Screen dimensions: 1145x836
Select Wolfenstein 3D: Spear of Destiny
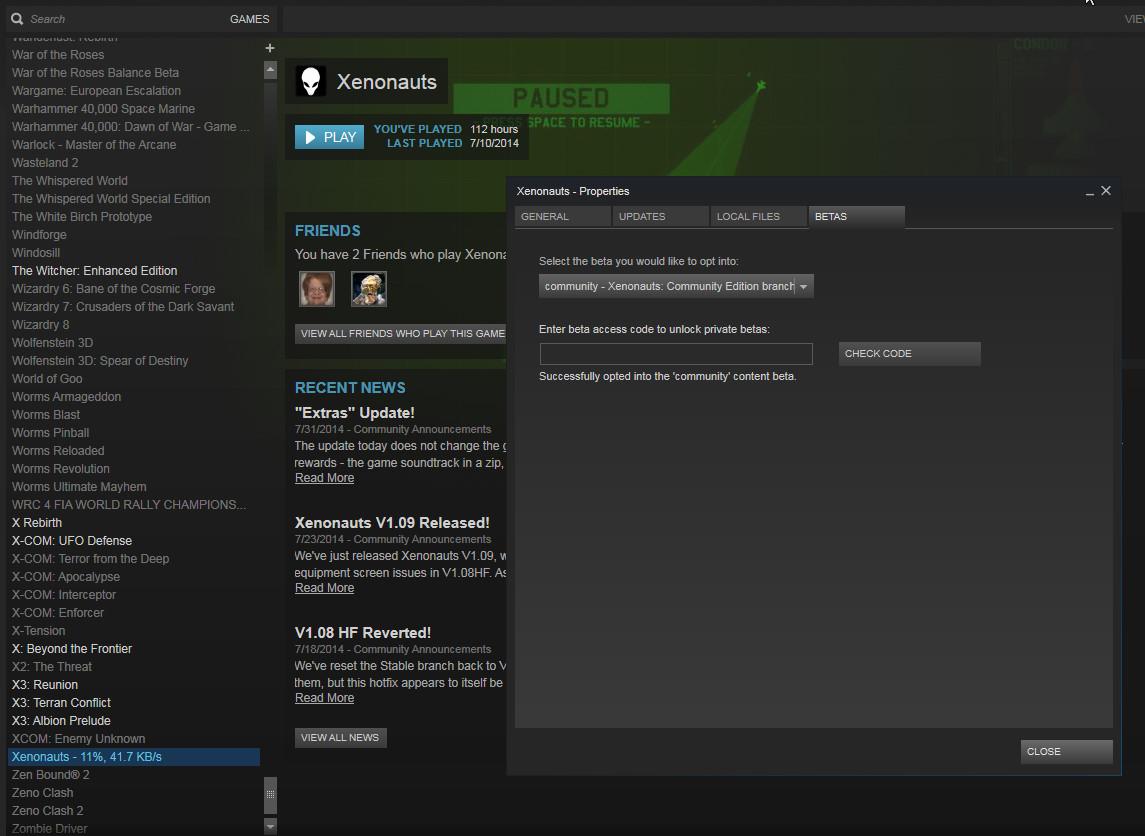pos(100,361)
